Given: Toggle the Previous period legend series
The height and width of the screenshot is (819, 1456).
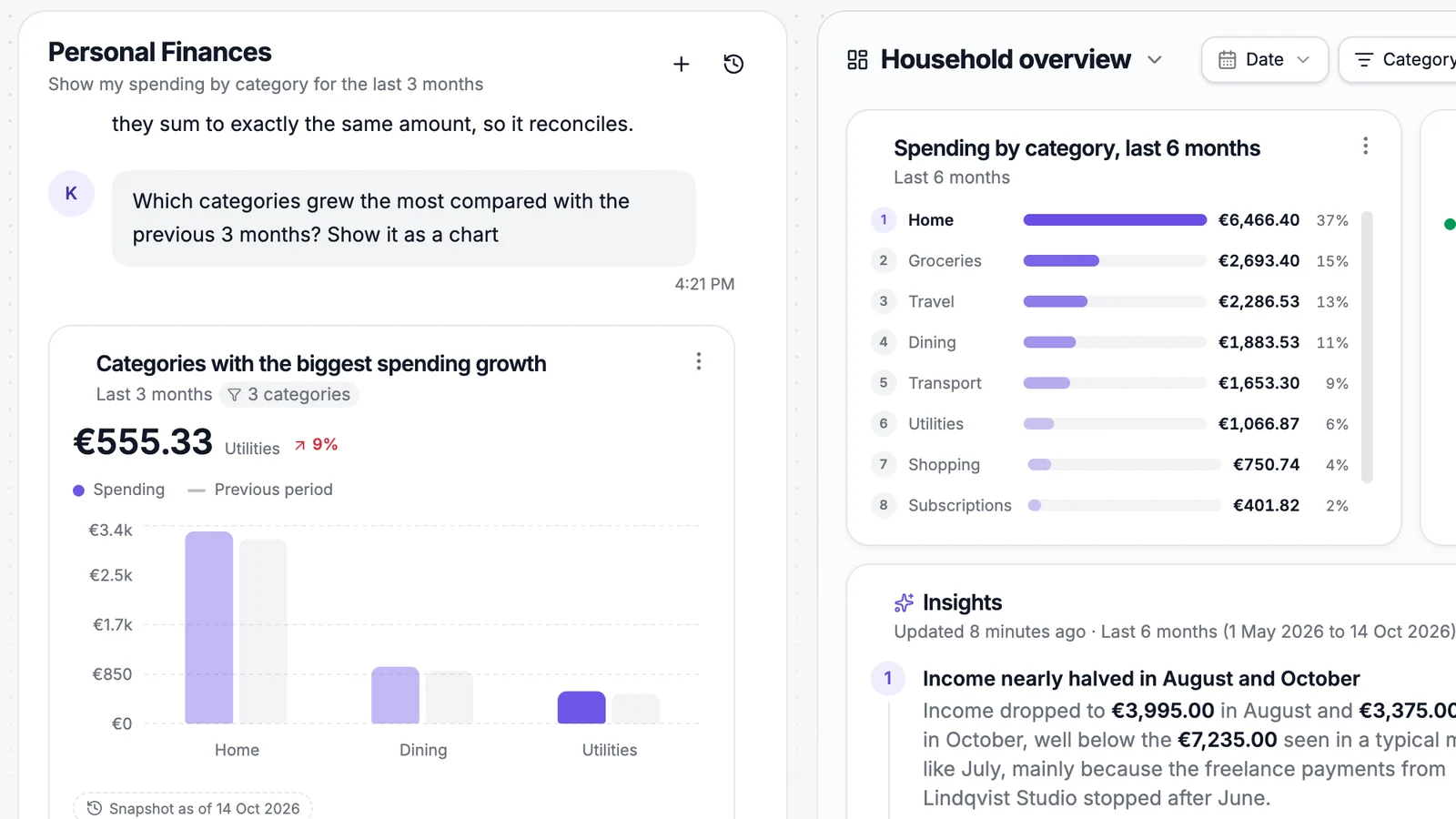Looking at the screenshot, I should pos(260,490).
